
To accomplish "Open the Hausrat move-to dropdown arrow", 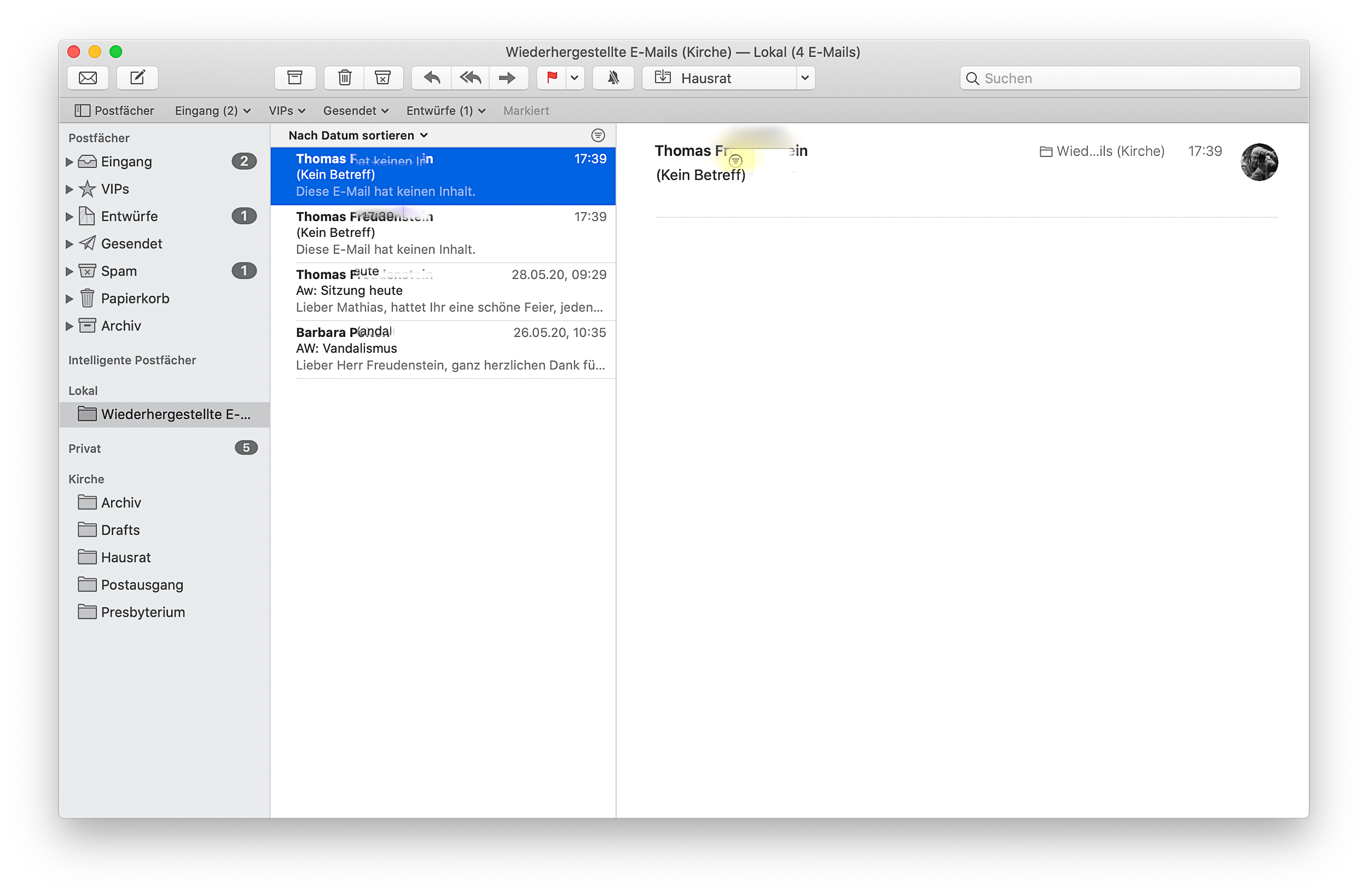I will coord(805,78).
